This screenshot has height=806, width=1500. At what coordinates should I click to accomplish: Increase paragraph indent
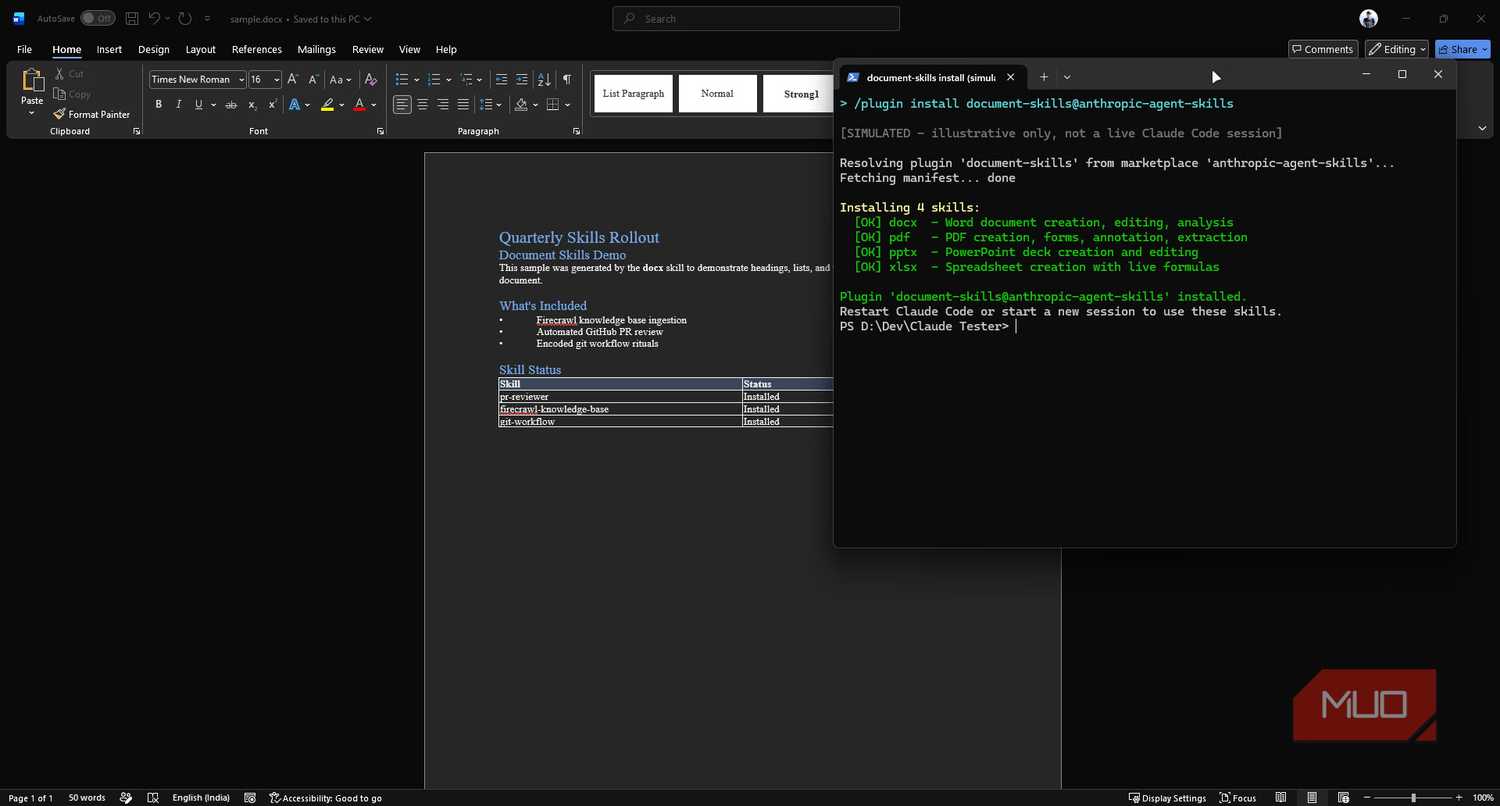click(x=522, y=79)
